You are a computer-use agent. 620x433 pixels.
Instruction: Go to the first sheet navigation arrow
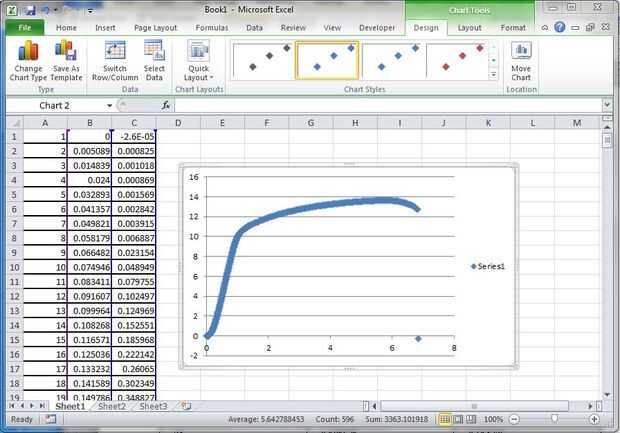pyautogui.click(x=12, y=406)
